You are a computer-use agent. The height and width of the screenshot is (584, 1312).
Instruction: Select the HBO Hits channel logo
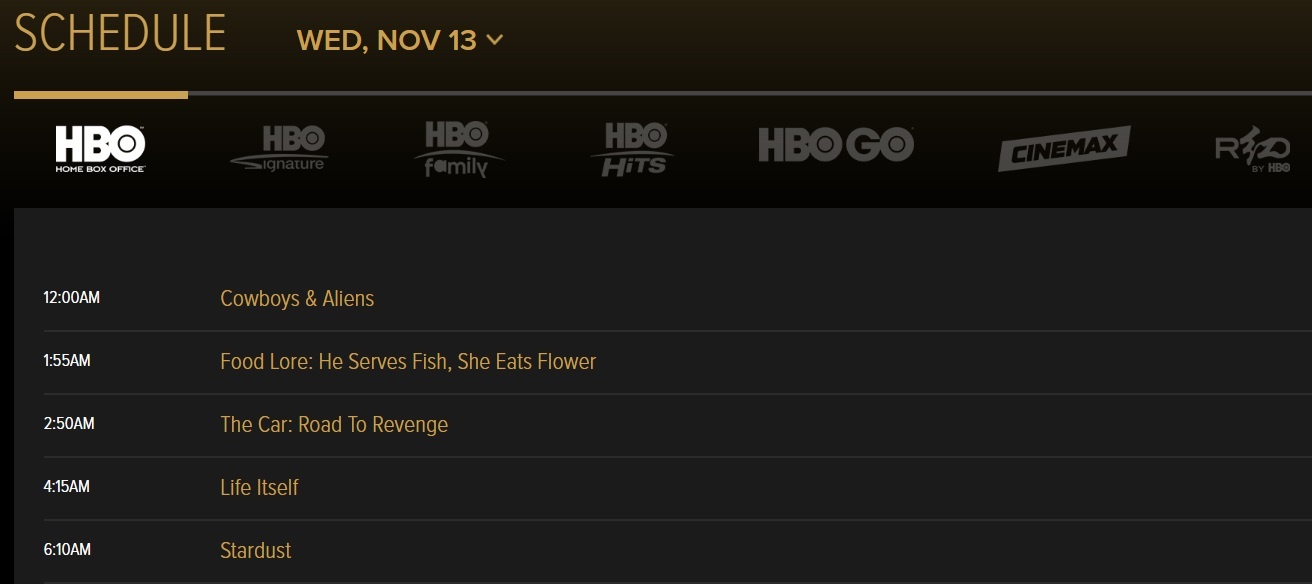[x=632, y=149]
